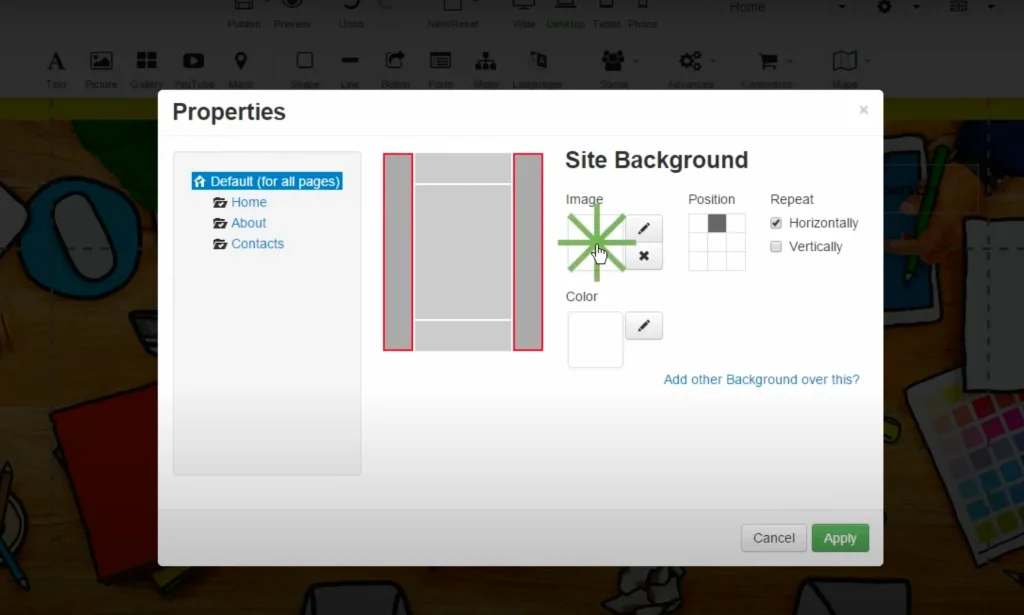Set position to middle-left grid cell
The width and height of the screenshot is (1024, 615).
698,242
